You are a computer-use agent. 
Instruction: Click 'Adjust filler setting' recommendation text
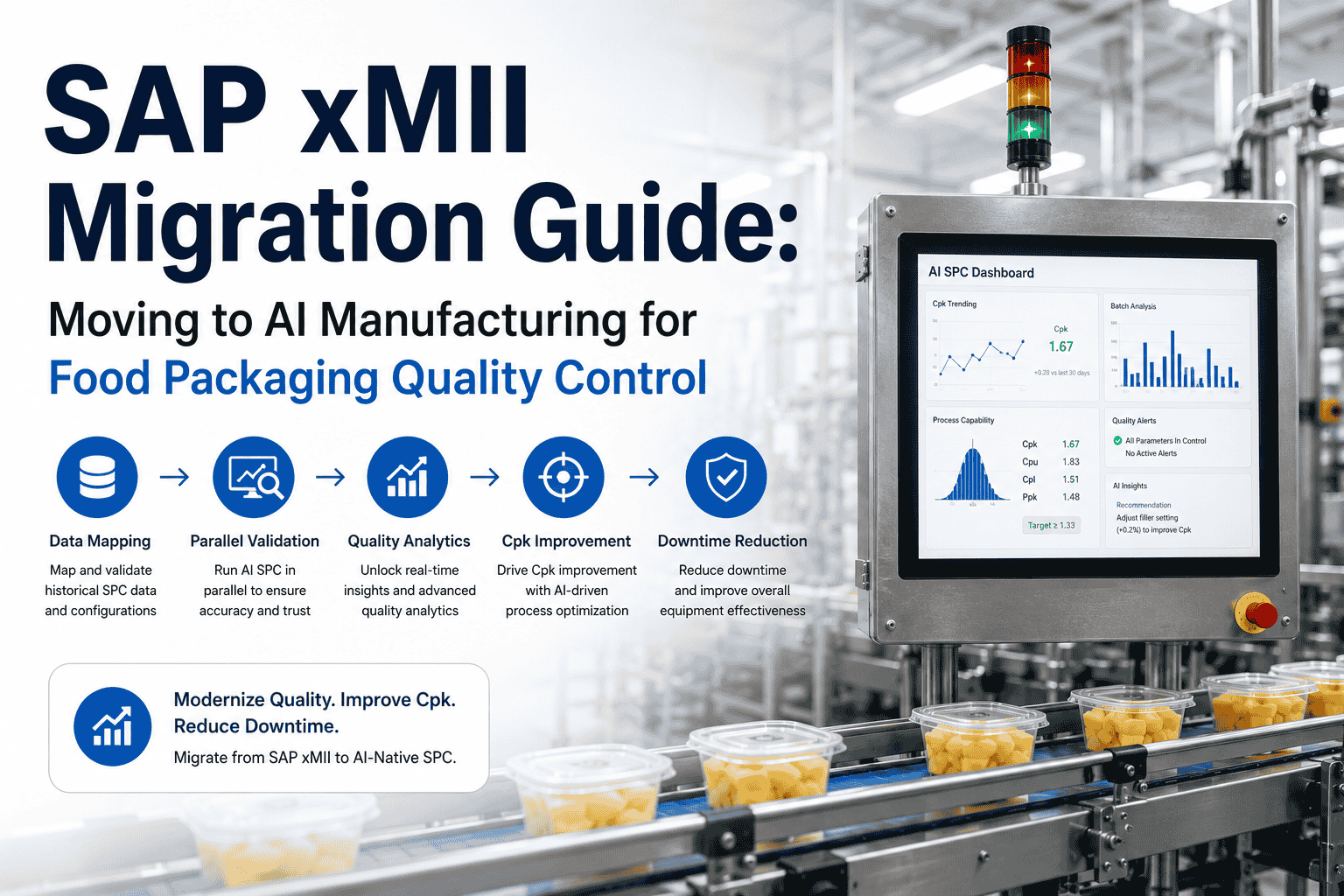pyautogui.click(x=1147, y=518)
